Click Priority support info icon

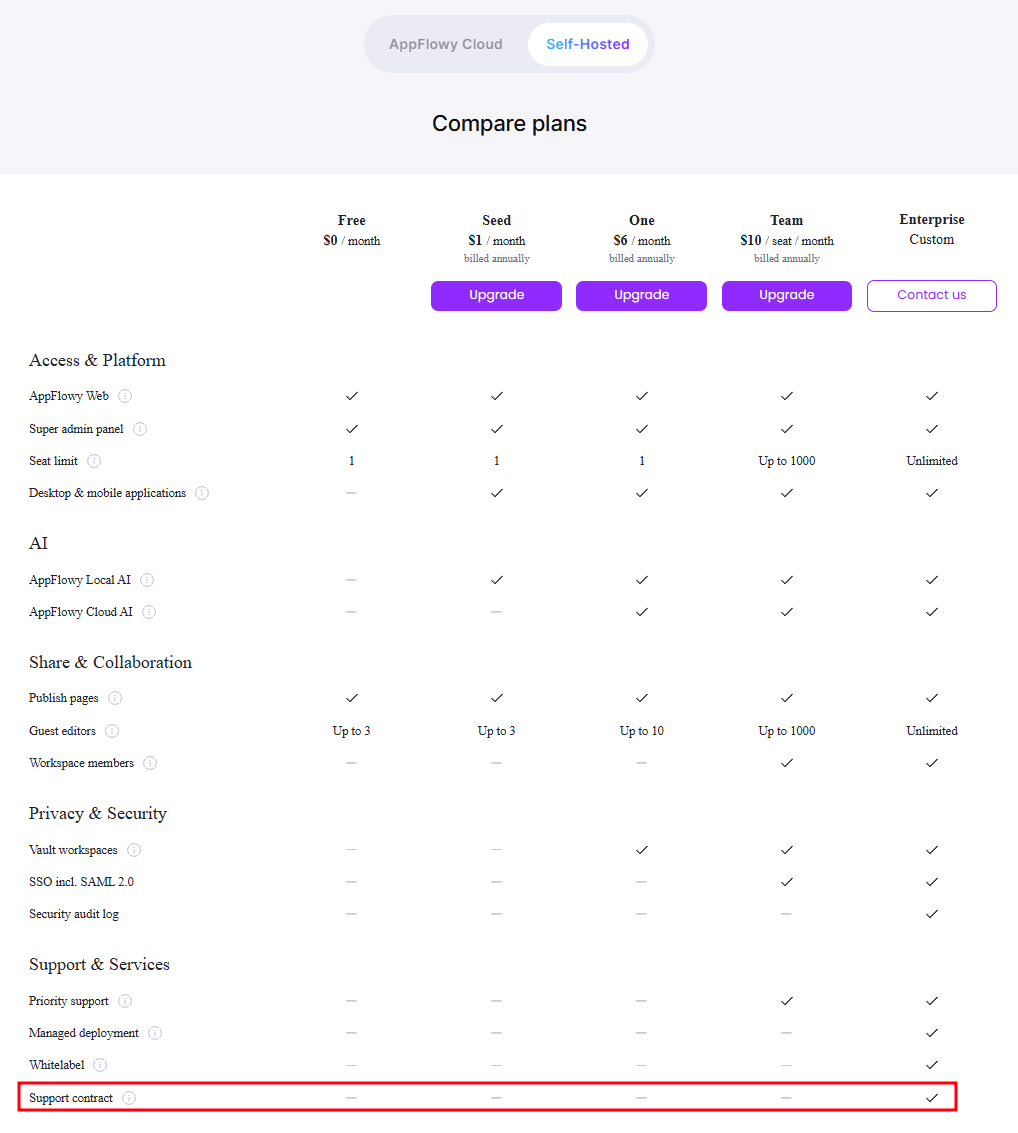pyautogui.click(x=125, y=1001)
